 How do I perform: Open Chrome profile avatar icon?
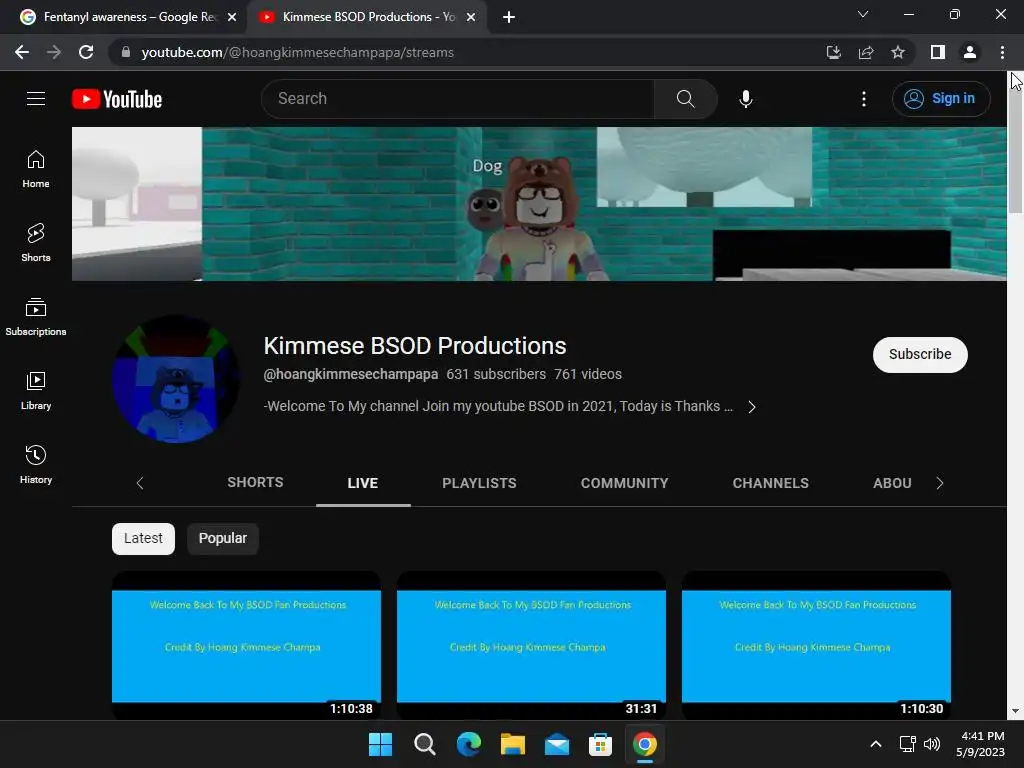(970, 52)
